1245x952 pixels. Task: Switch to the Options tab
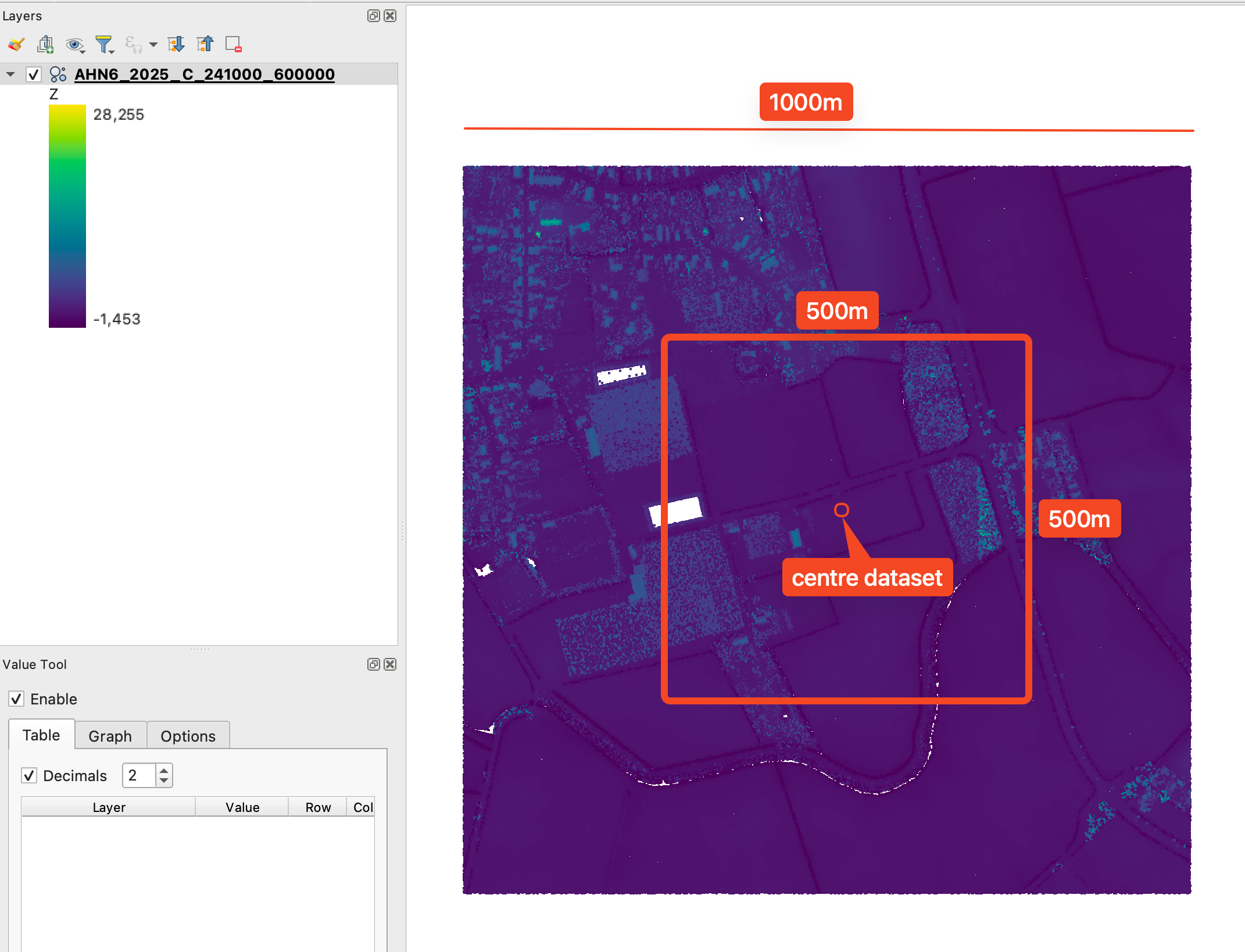pyautogui.click(x=188, y=736)
